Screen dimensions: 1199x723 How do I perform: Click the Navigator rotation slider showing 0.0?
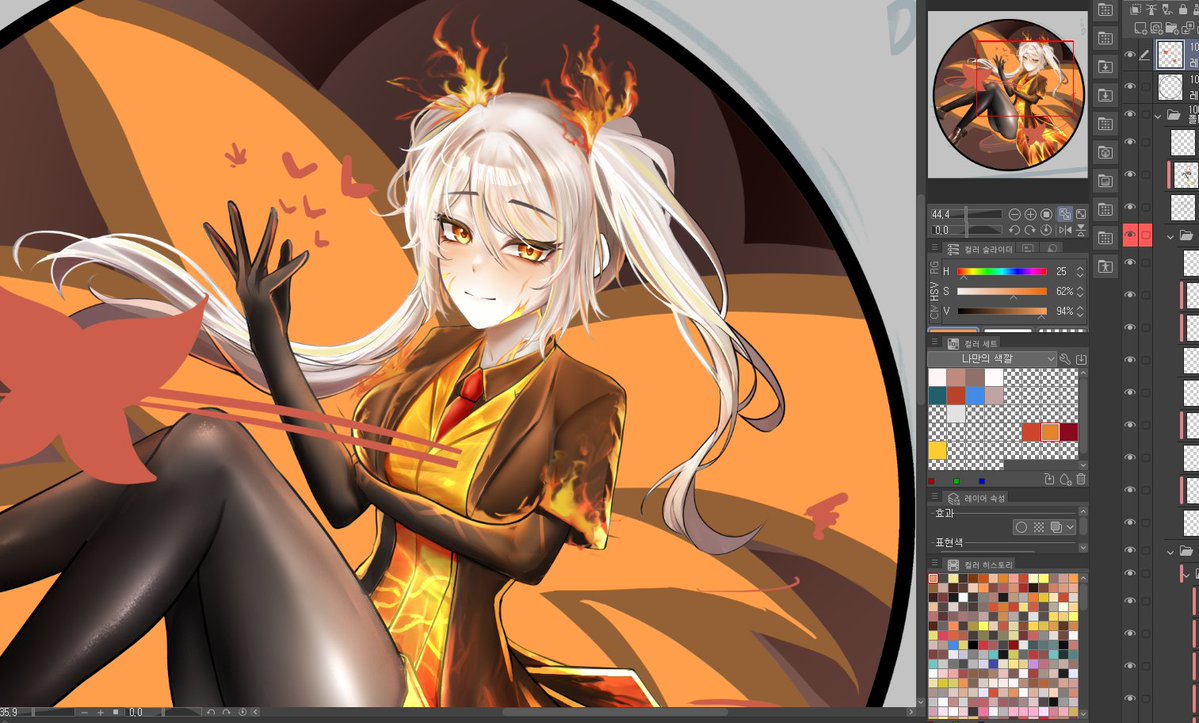pyautogui.click(x=967, y=230)
